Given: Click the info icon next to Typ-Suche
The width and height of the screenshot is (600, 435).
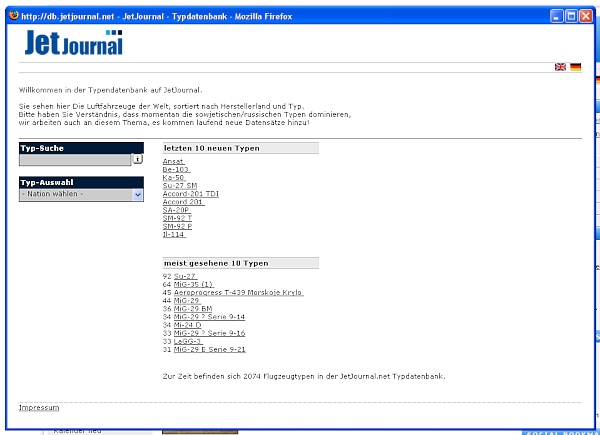Looking at the screenshot, I should [x=138, y=159].
